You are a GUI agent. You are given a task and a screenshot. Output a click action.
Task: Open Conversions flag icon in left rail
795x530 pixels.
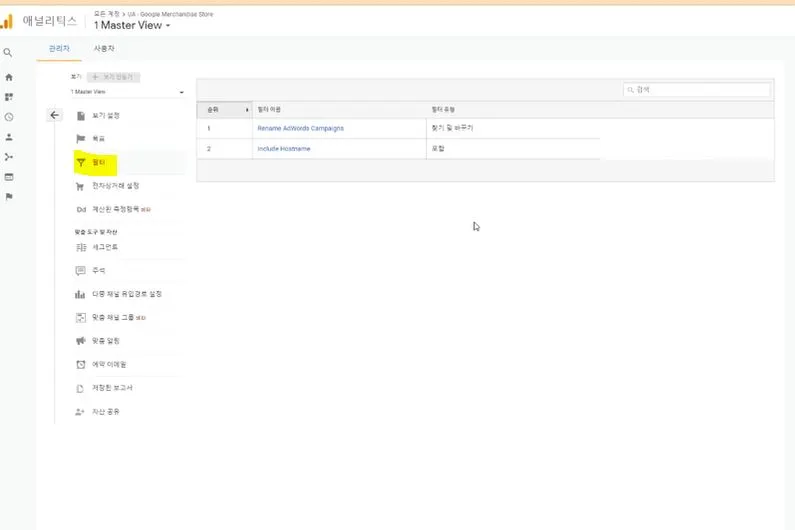[9, 197]
